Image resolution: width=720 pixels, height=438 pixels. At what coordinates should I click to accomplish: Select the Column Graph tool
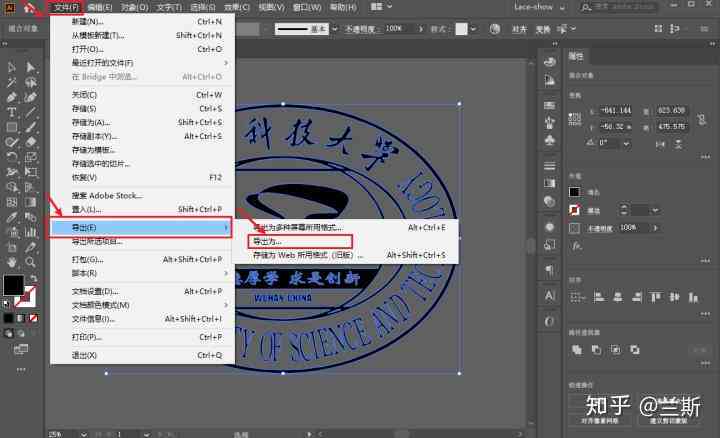[x=31, y=232]
